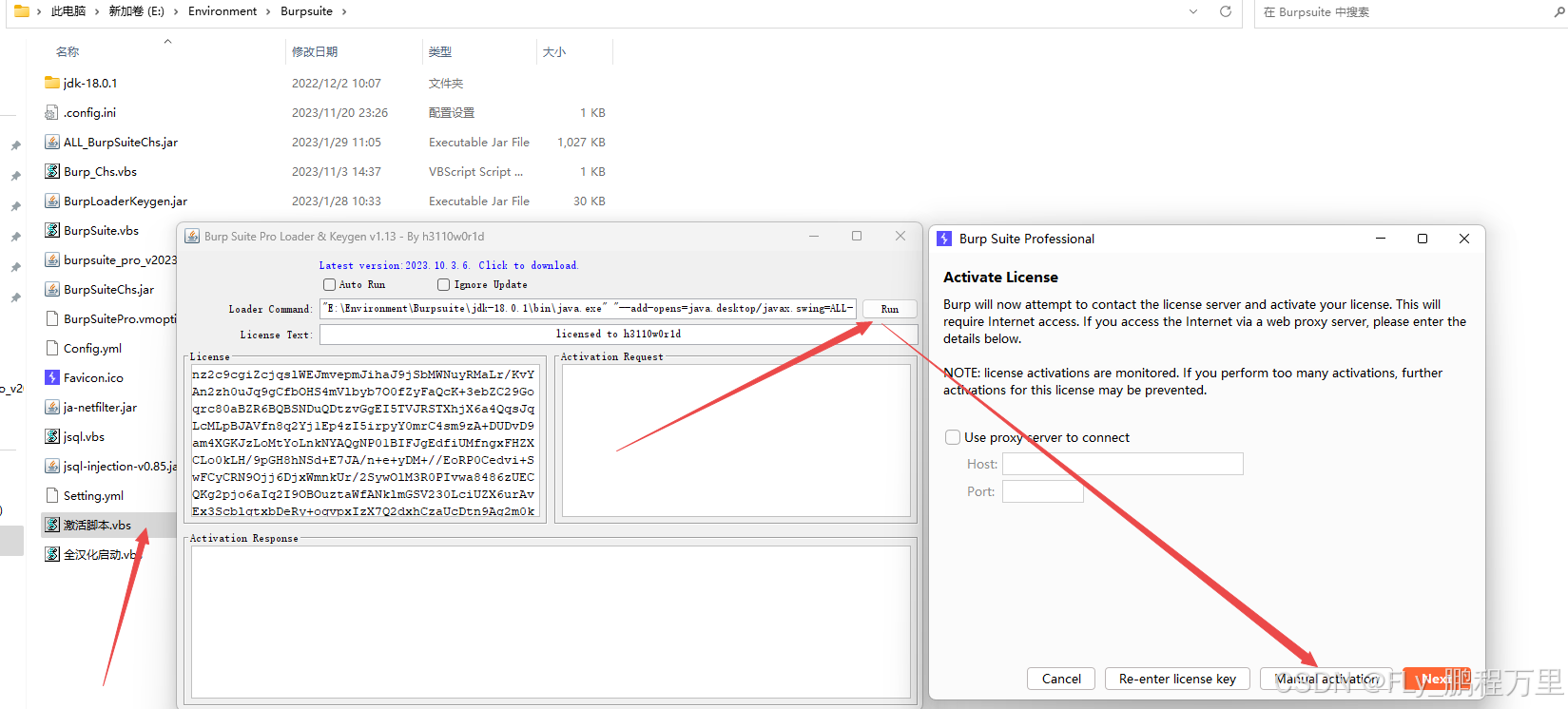The height and width of the screenshot is (709, 1568).
Task: Open the address bar history dropdown
Action: tap(1193, 11)
